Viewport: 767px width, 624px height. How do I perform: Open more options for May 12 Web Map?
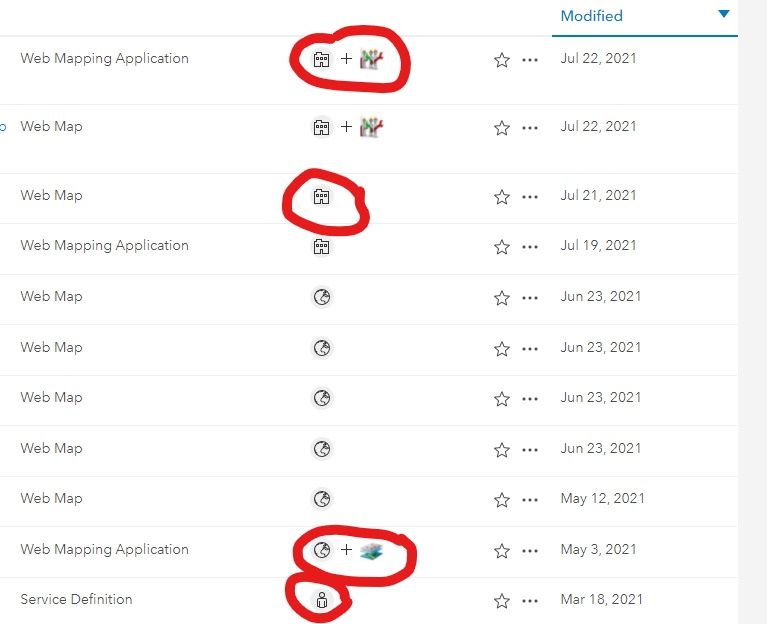[x=530, y=500]
